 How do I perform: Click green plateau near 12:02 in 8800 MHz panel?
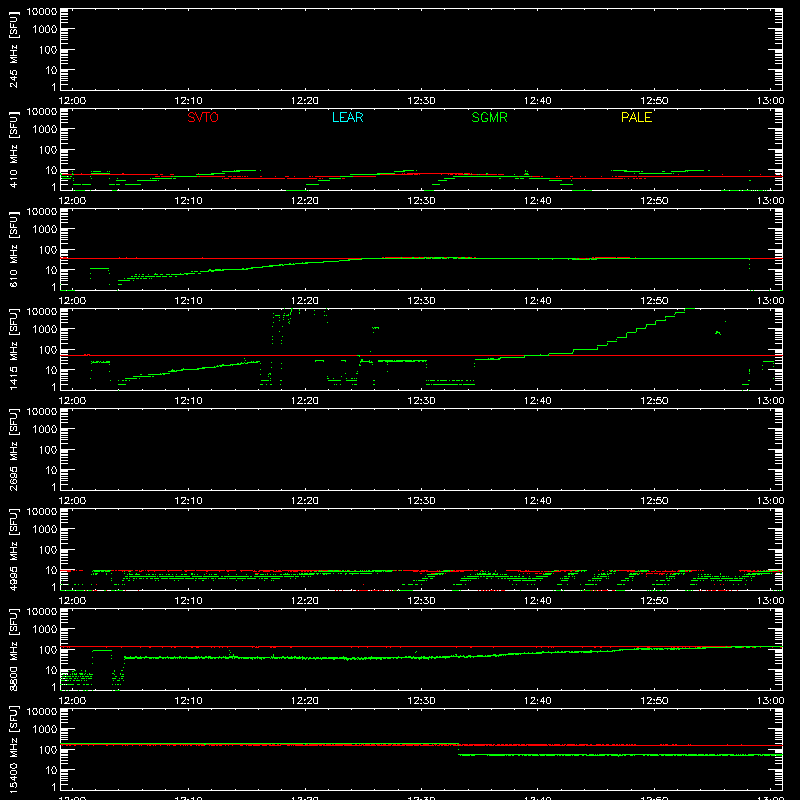102,651
